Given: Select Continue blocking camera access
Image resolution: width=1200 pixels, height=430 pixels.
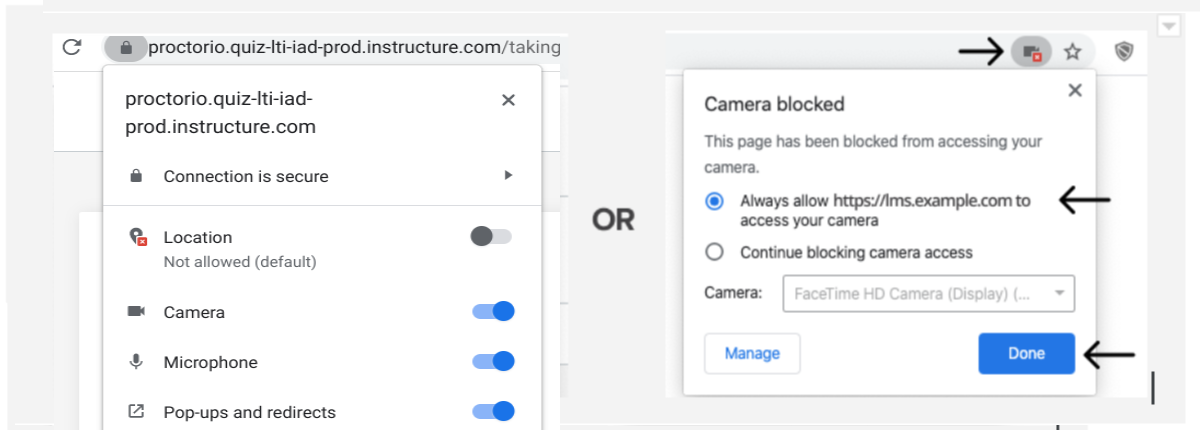Looking at the screenshot, I should click(x=714, y=252).
